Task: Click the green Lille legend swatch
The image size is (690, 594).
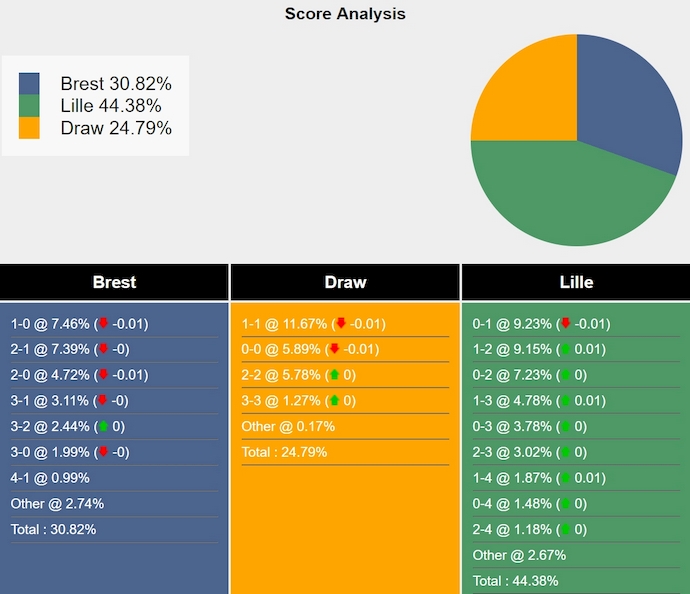Action: [29, 106]
